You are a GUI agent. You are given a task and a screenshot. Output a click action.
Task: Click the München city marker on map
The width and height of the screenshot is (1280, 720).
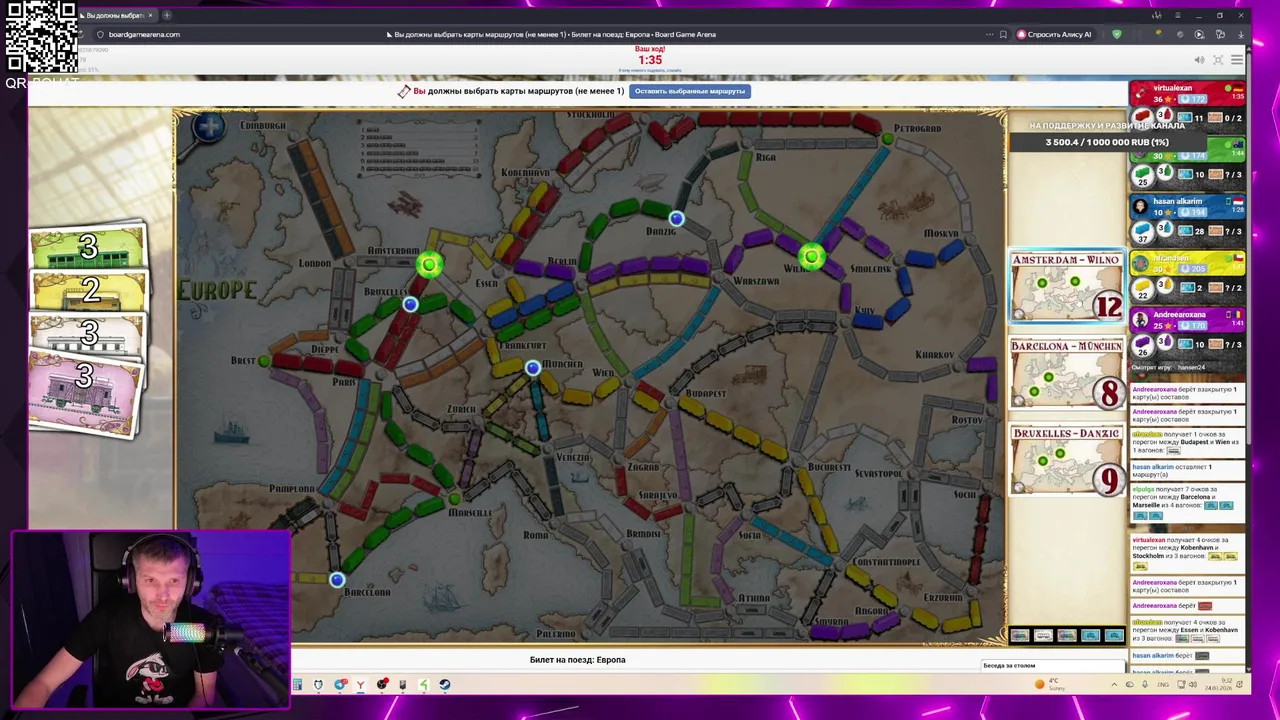click(x=533, y=368)
